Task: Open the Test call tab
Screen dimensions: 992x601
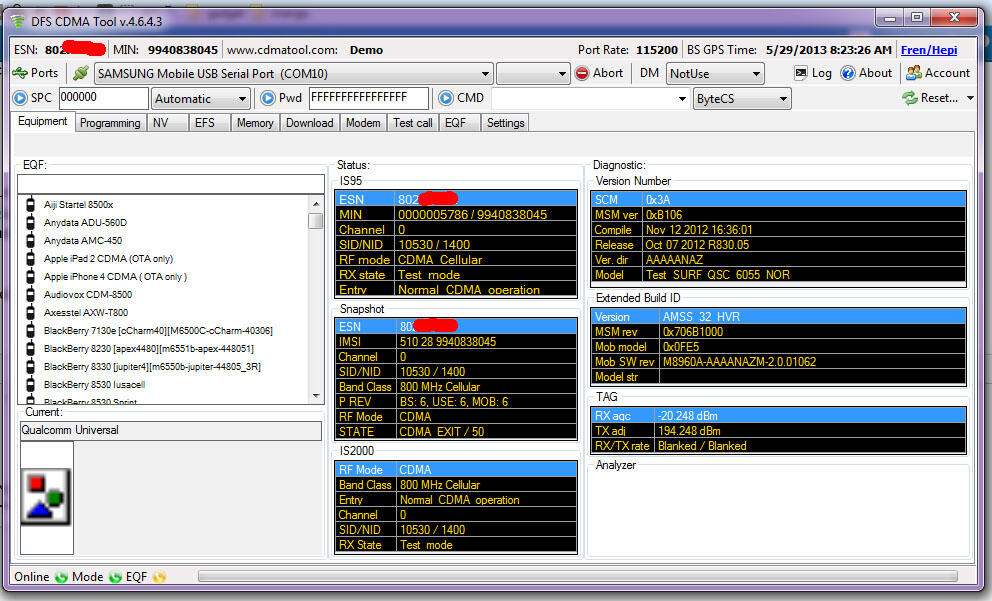Action: coord(412,122)
